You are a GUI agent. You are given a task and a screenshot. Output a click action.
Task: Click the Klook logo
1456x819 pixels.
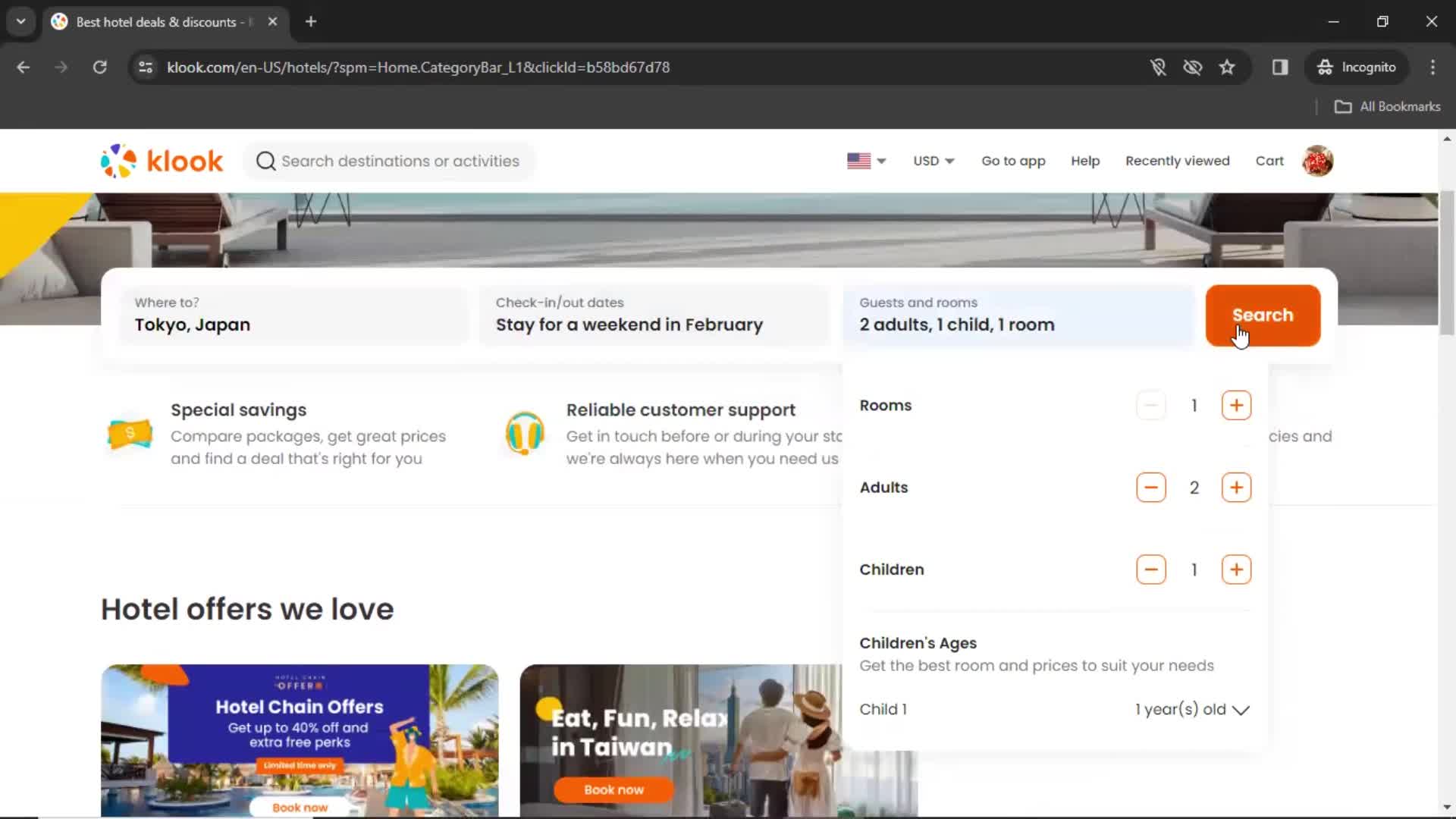pos(162,161)
